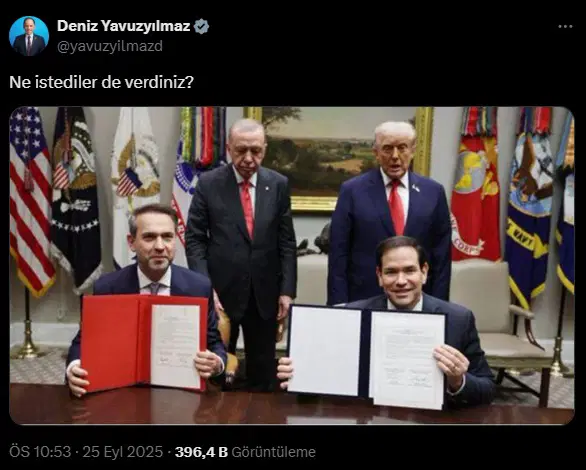Screen dimensions: 586x470
Task: Click the red Marine Corps flag
Action: click(x=475, y=185)
